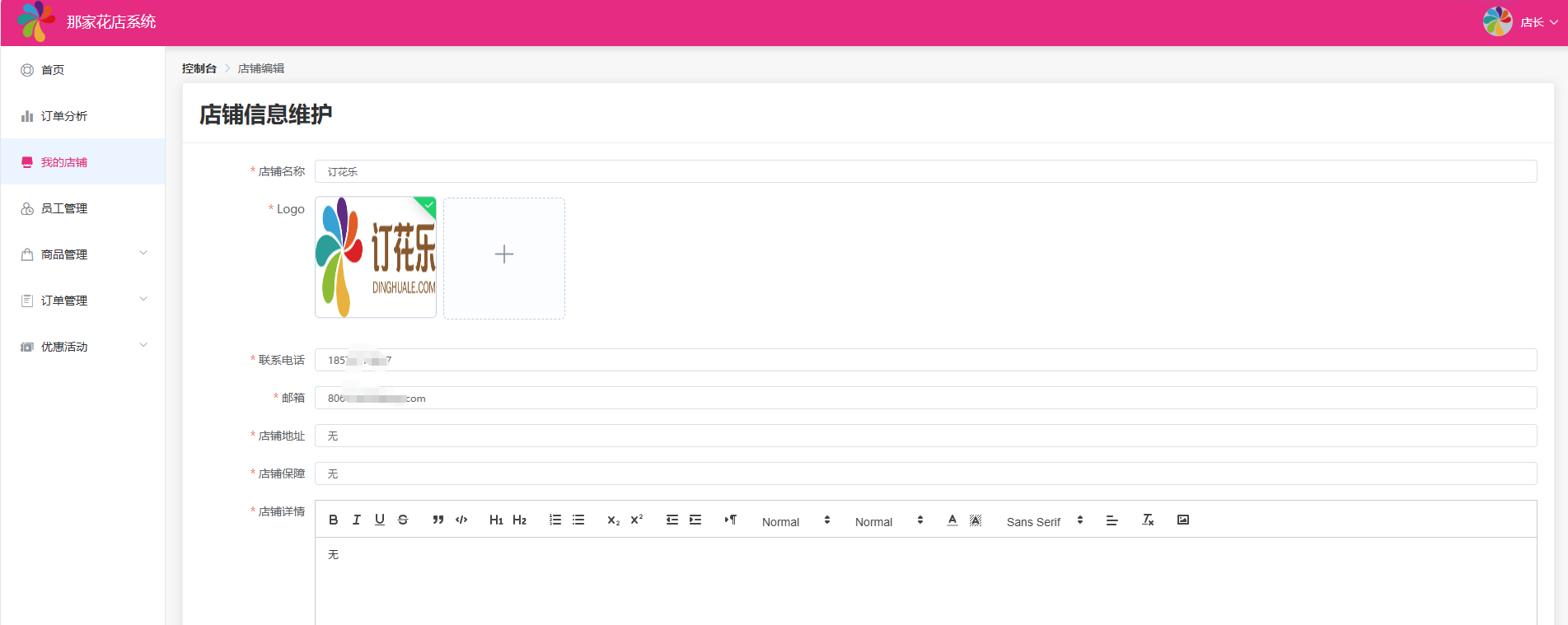The height and width of the screenshot is (625, 1568).
Task: Decrease text indent
Action: 672,520
